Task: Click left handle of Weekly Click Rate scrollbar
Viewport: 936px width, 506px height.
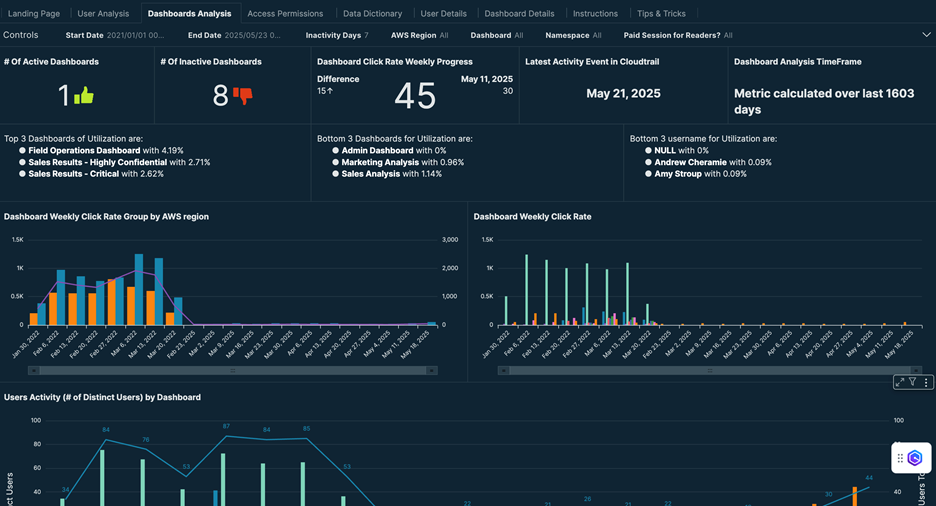Action: pos(504,371)
